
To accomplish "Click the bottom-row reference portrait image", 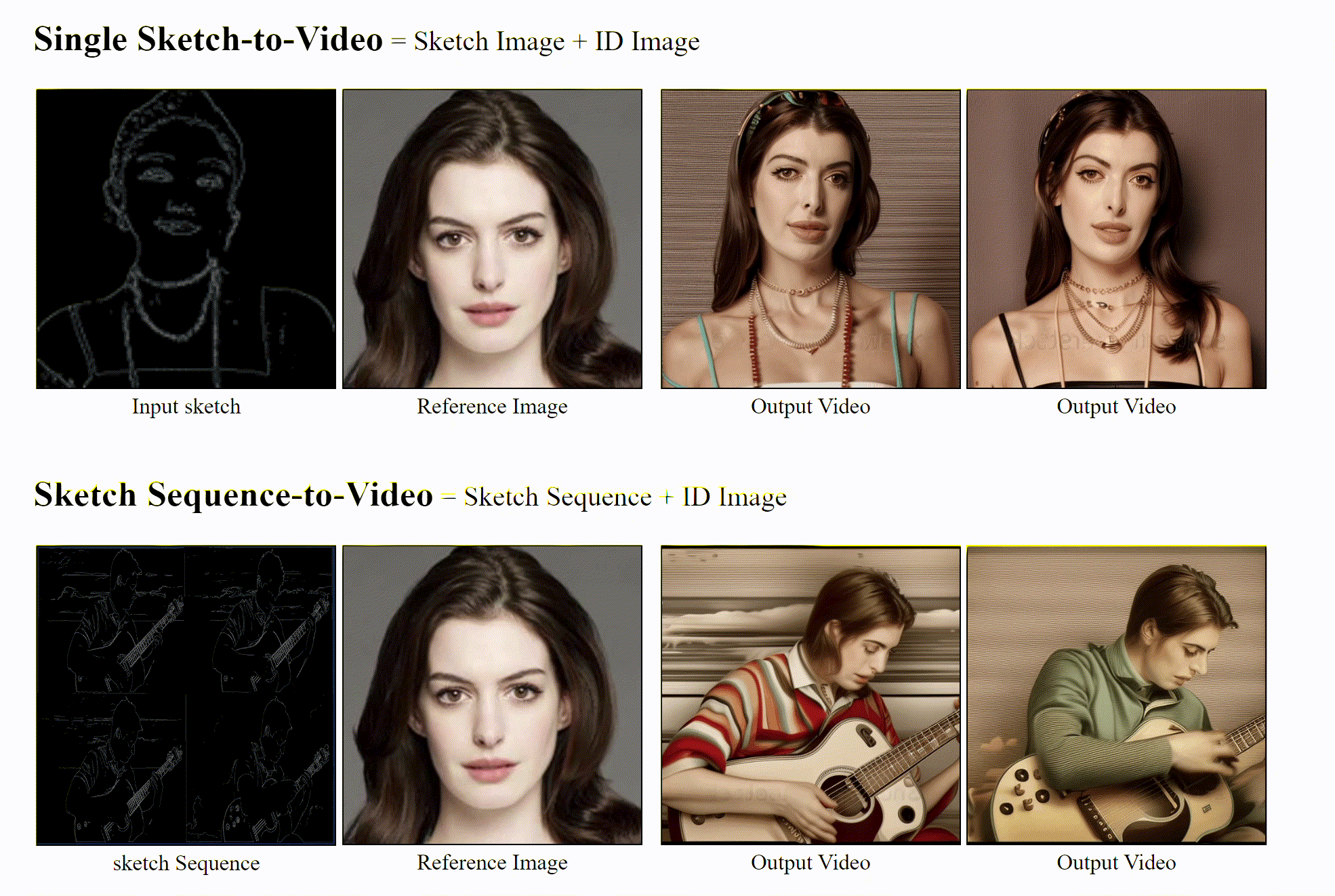I will point(492,695).
